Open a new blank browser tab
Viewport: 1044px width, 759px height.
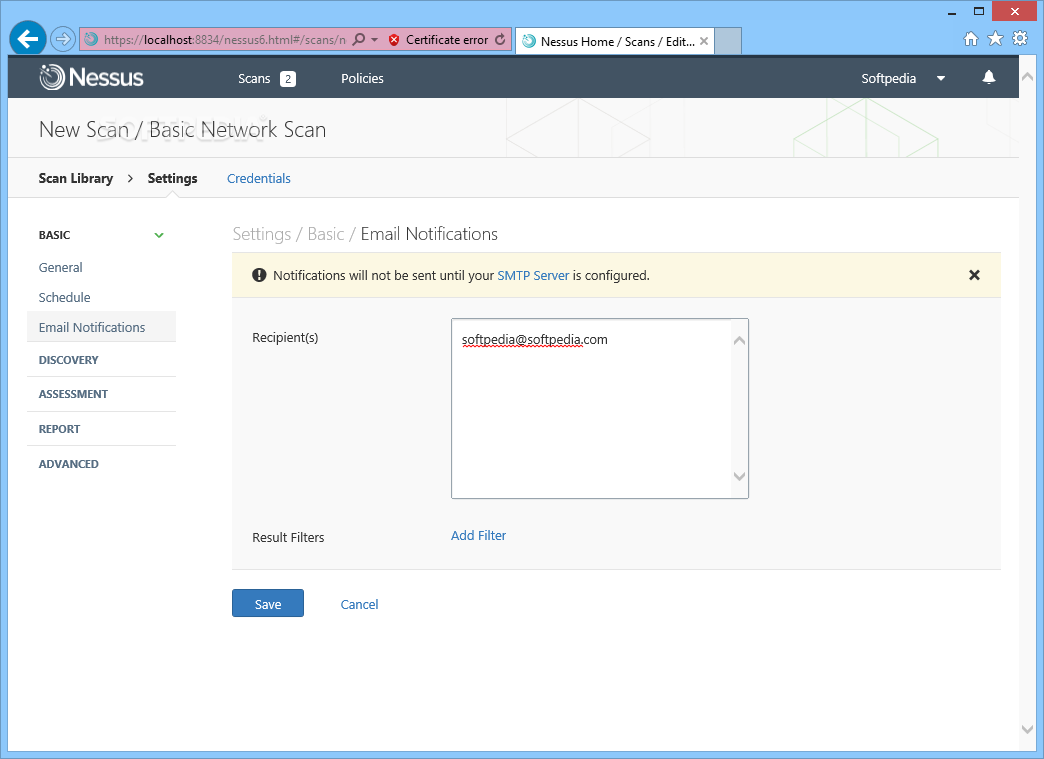(x=728, y=41)
